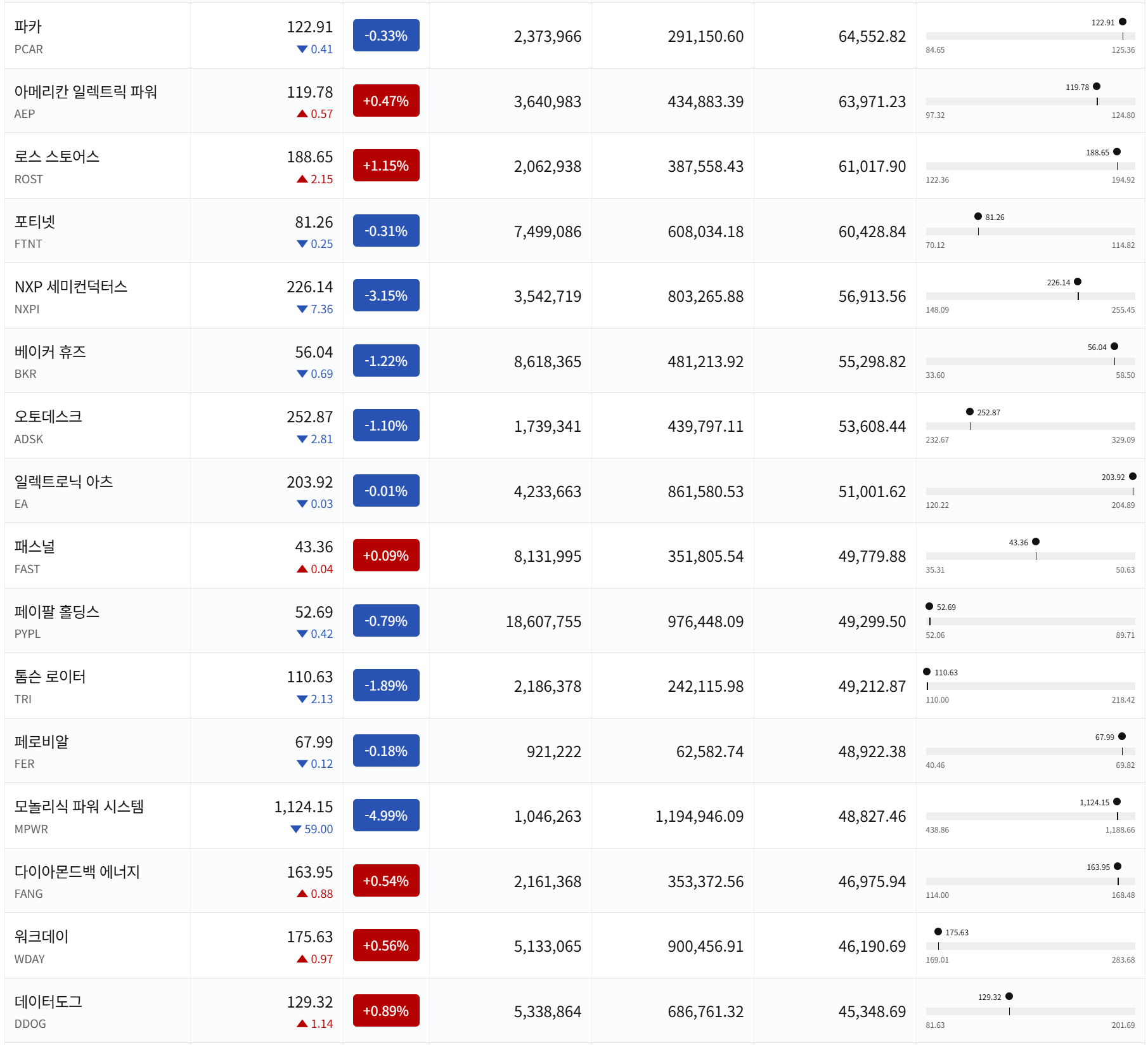Click the up arrow beside 0.88 for FANG

click(302, 894)
